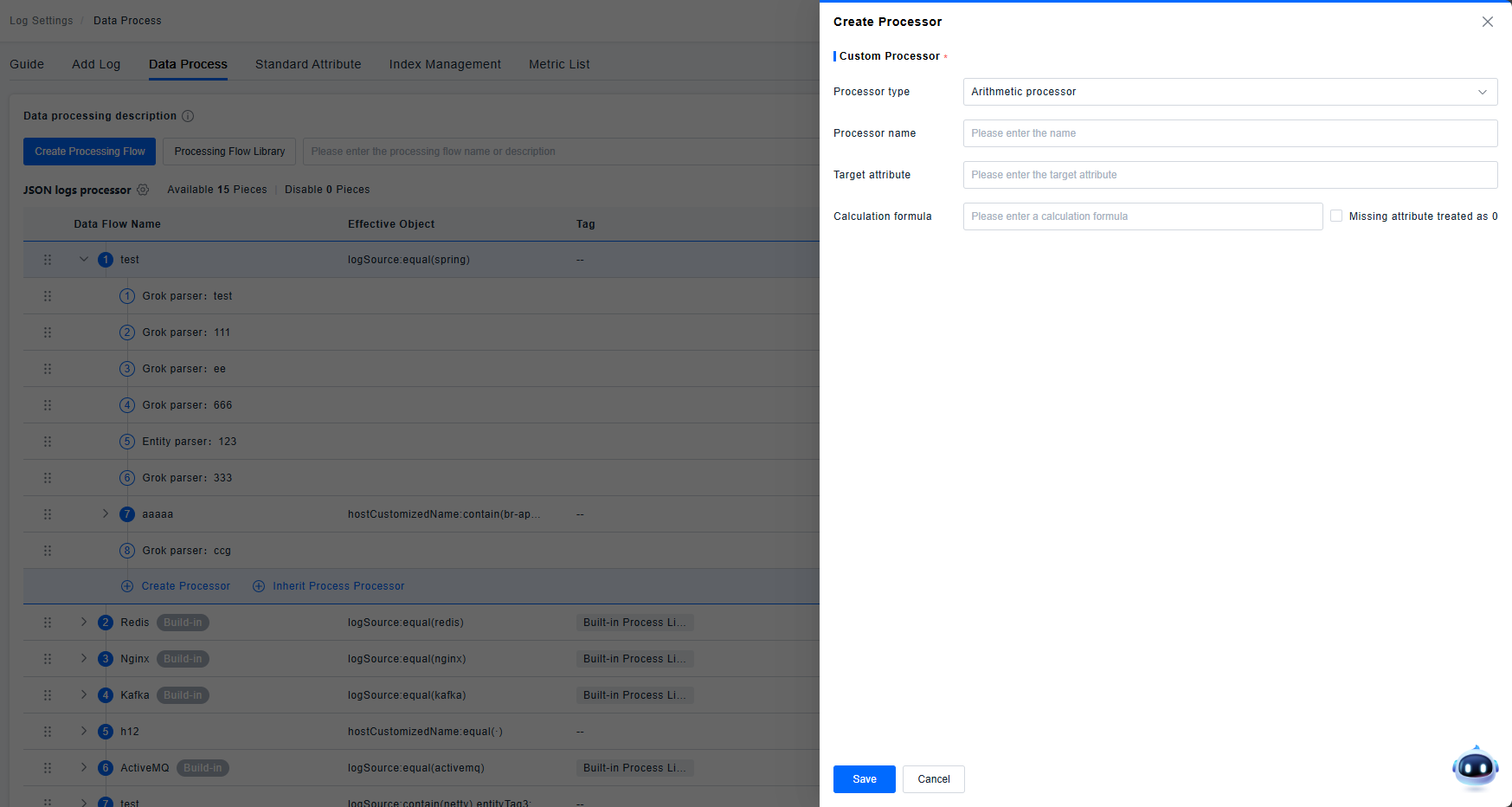This screenshot has height=807, width=1512.
Task: Collapse the test data flow row
Action: pyautogui.click(x=84, y=260)
